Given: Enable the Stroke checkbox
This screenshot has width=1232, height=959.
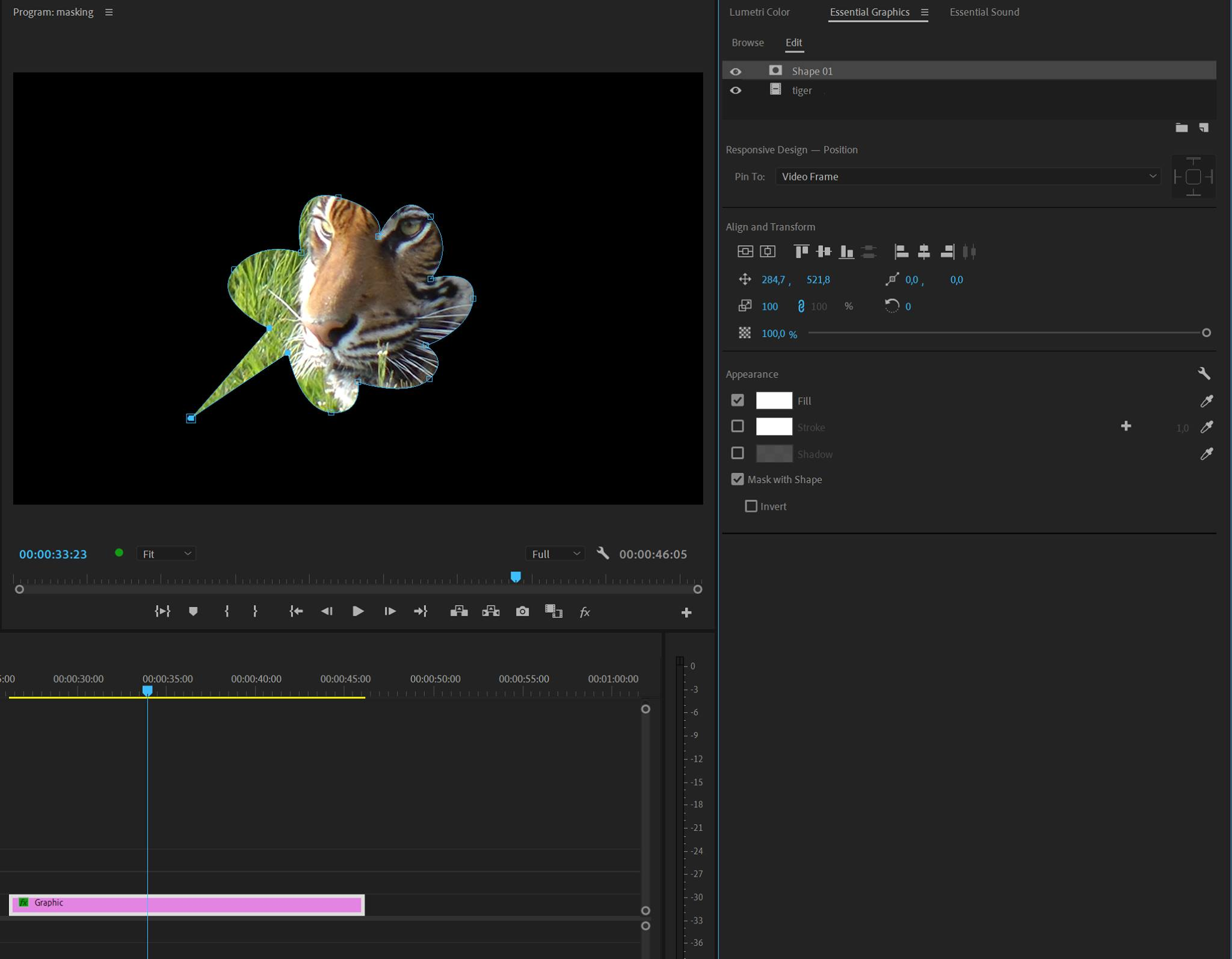Looking at the screenshot, I should [x=738, y=426].
